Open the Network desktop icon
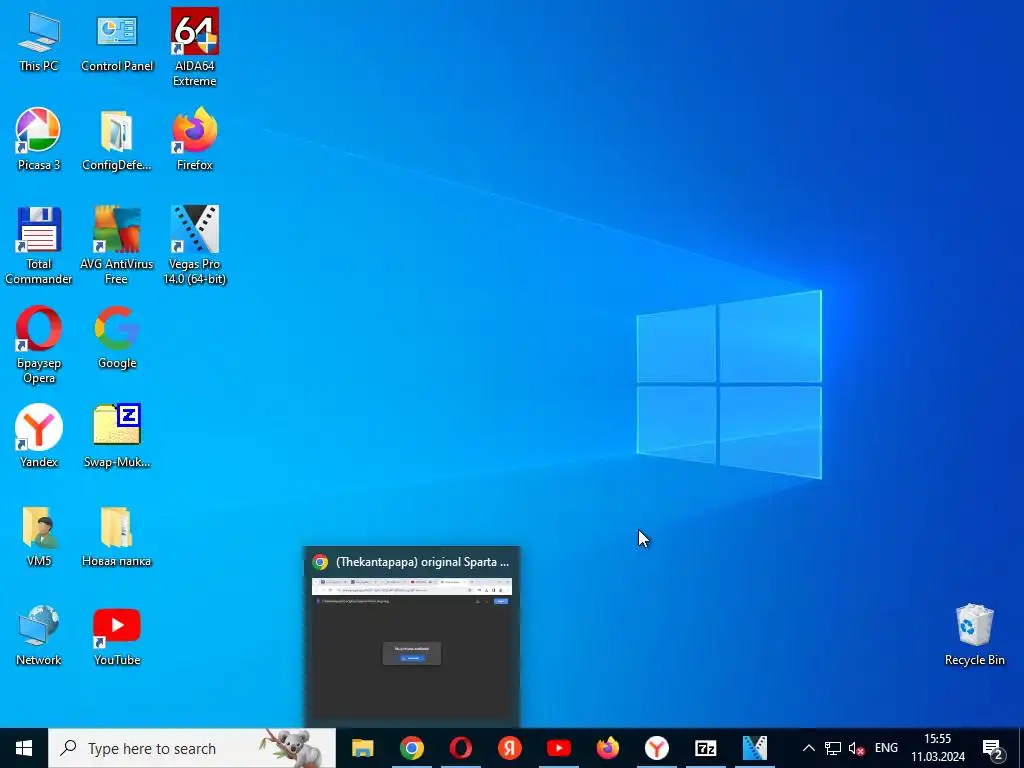This screenshot has height=768, width=1024. 39,635
